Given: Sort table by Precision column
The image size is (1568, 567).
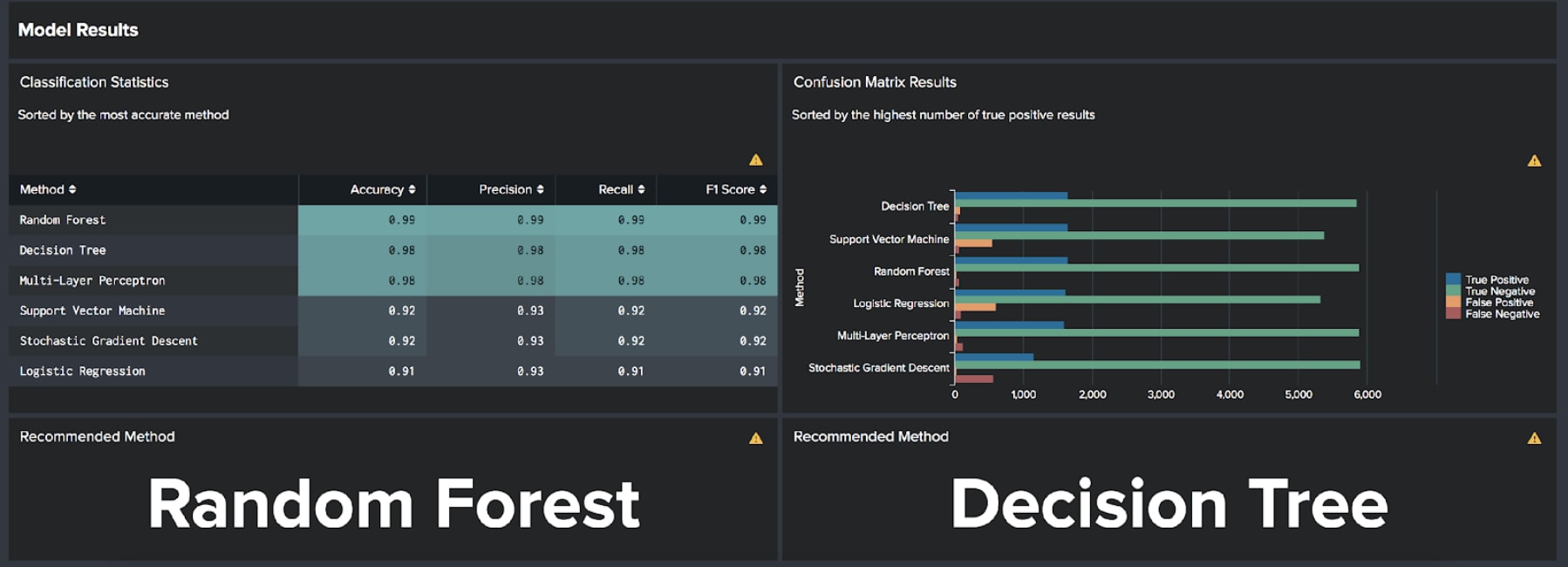Looking at the screenshot, I should 511,189.
